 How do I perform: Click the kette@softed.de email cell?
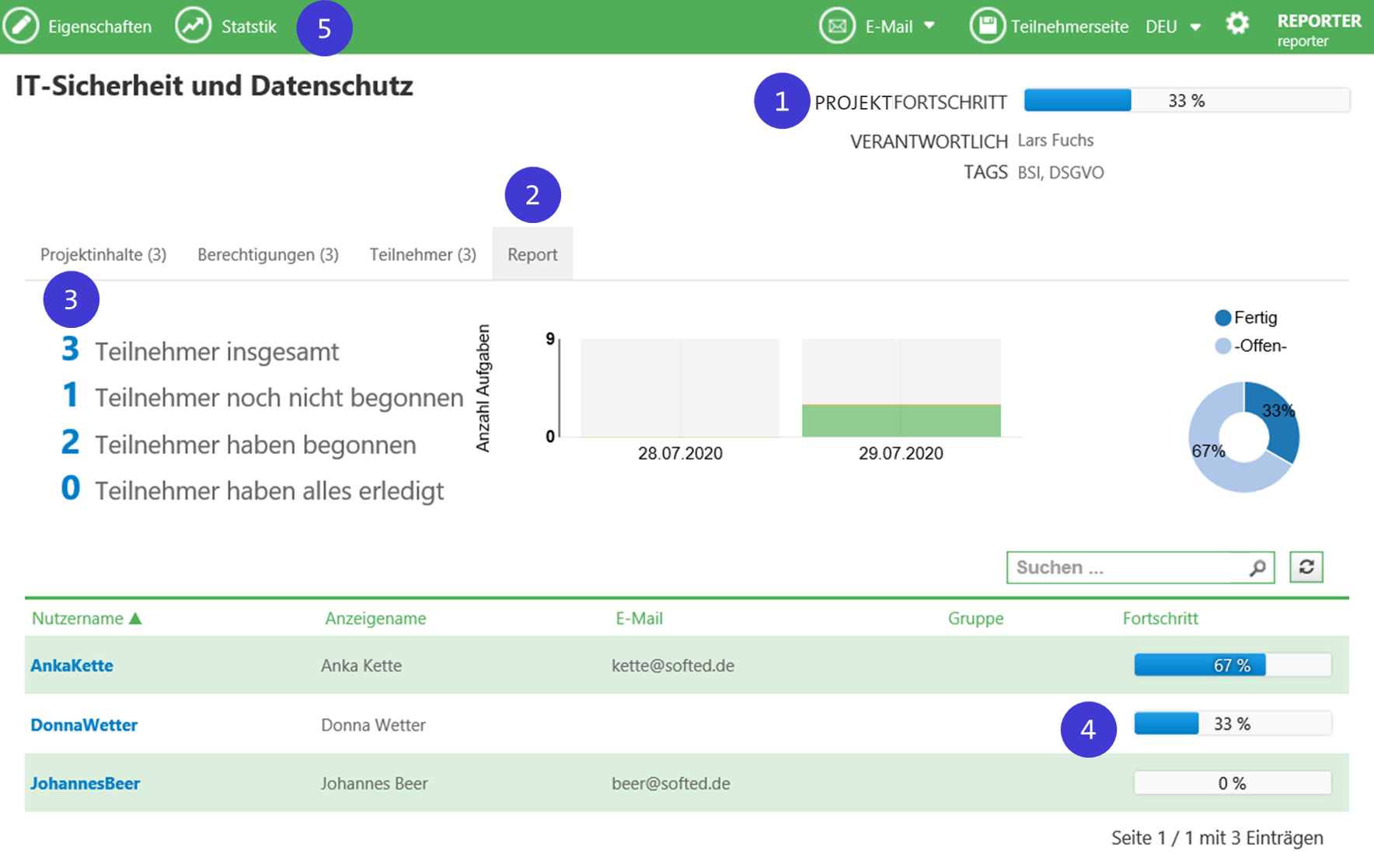[673, 666]
